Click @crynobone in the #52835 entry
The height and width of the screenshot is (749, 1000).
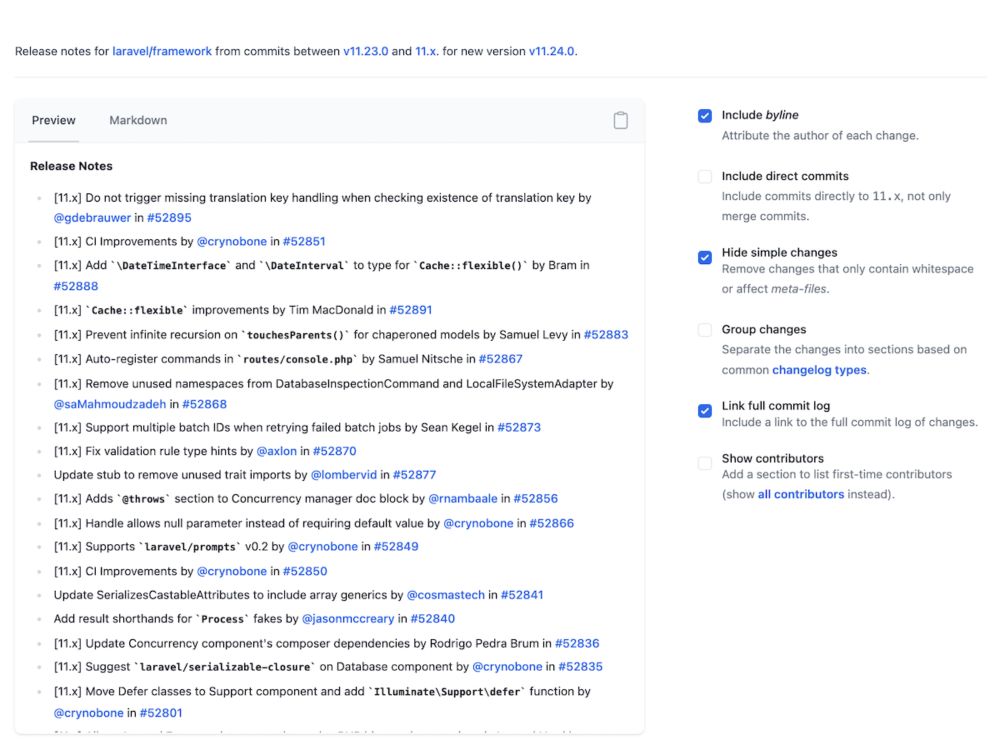pos(506,666)
